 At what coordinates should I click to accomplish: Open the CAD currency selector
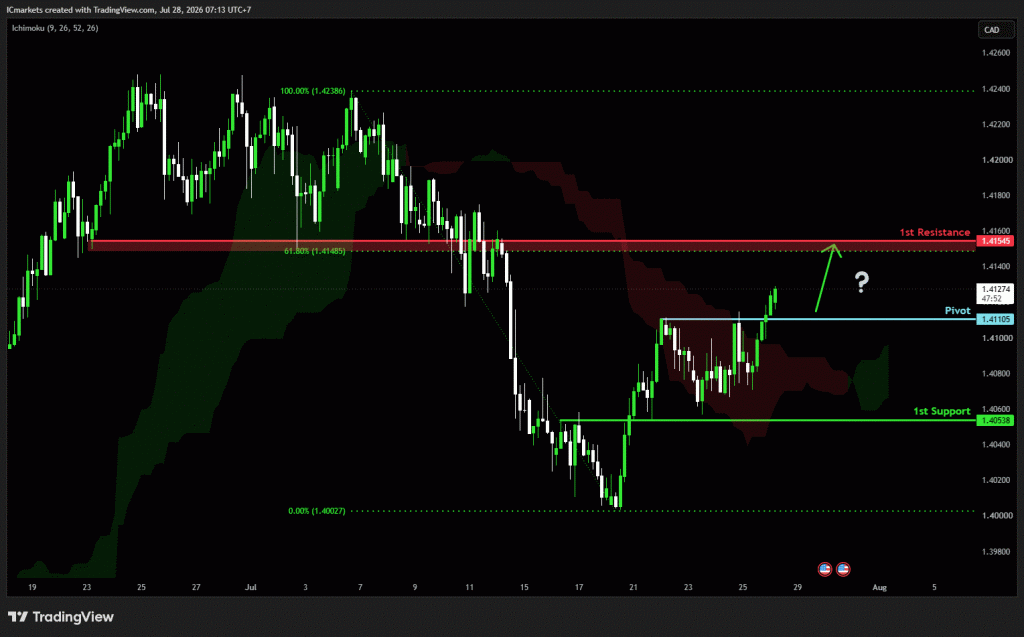[991, 30]
